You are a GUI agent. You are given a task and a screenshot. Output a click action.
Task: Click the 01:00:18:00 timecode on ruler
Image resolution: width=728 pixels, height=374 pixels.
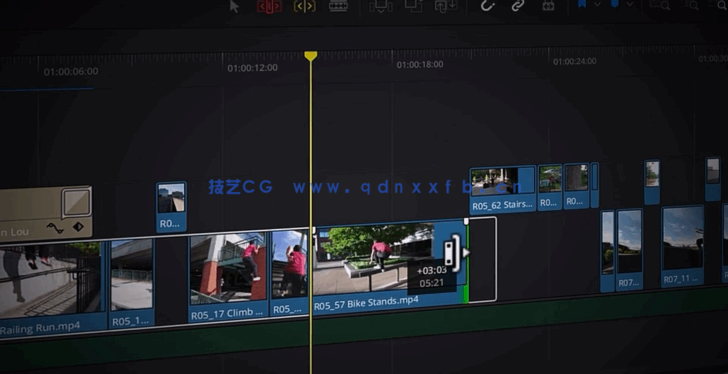point(420,64)
